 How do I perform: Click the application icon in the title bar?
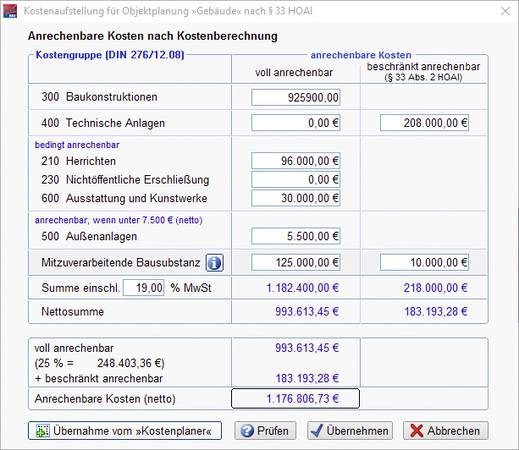tap(10, 11)
